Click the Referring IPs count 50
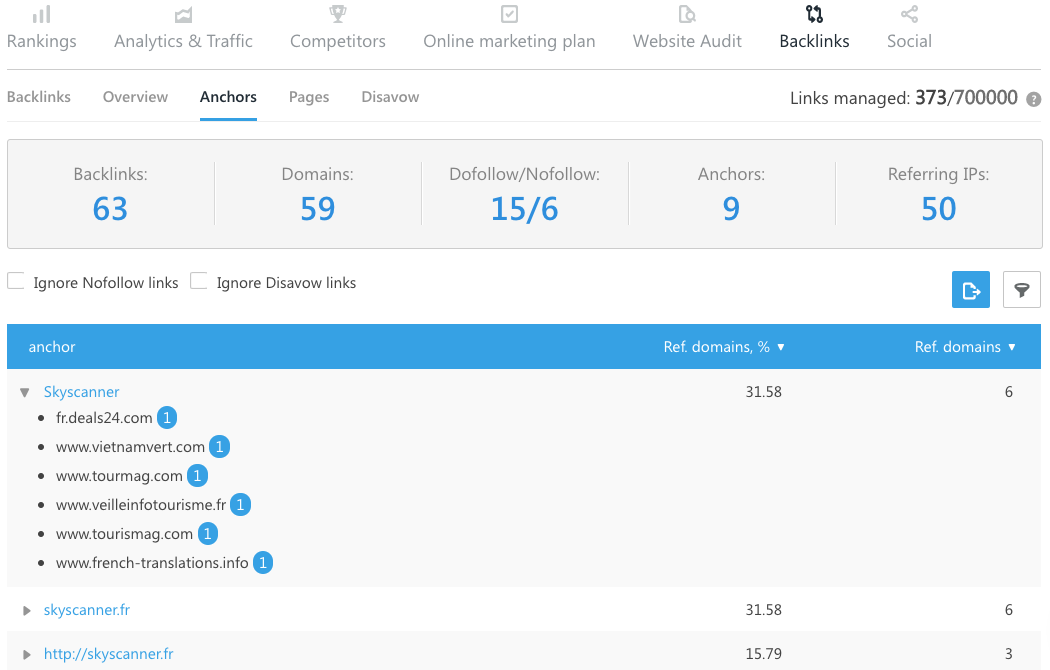1050x670 pixels. tap(938, 209)
